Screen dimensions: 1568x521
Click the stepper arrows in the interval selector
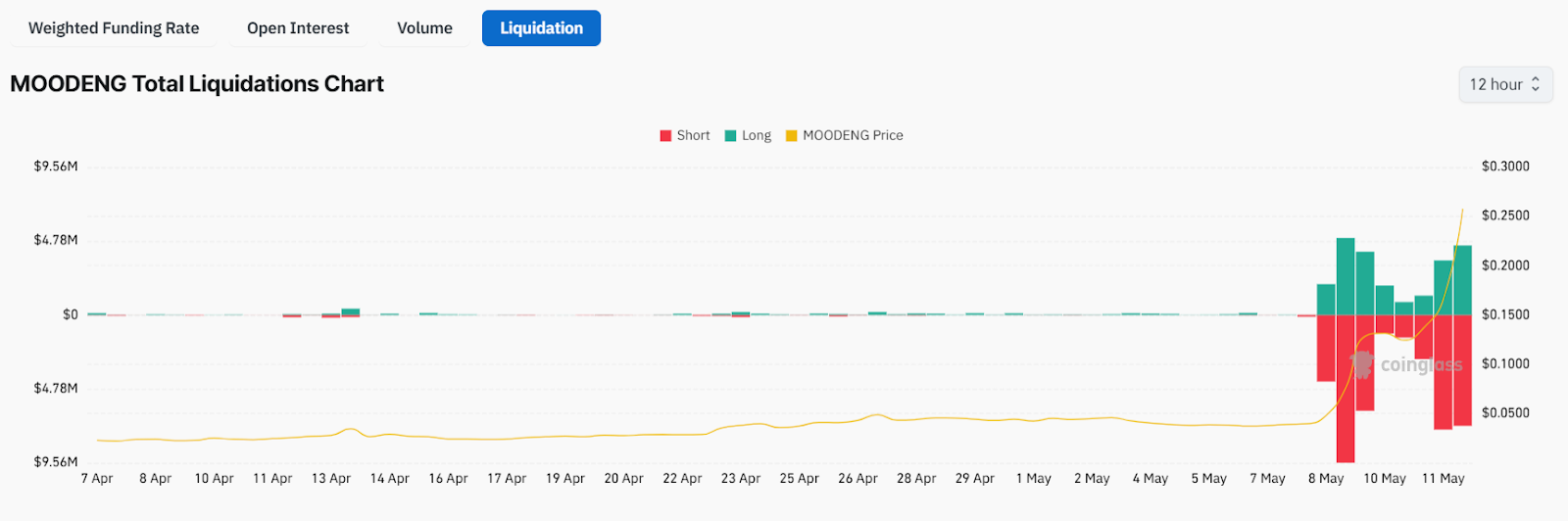point(1536,85)
